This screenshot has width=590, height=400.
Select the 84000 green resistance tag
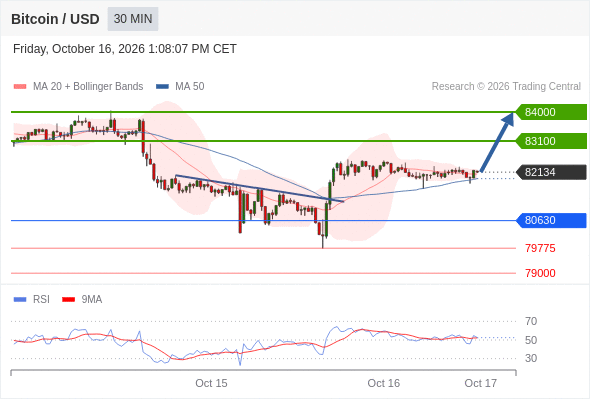[551, 112]
